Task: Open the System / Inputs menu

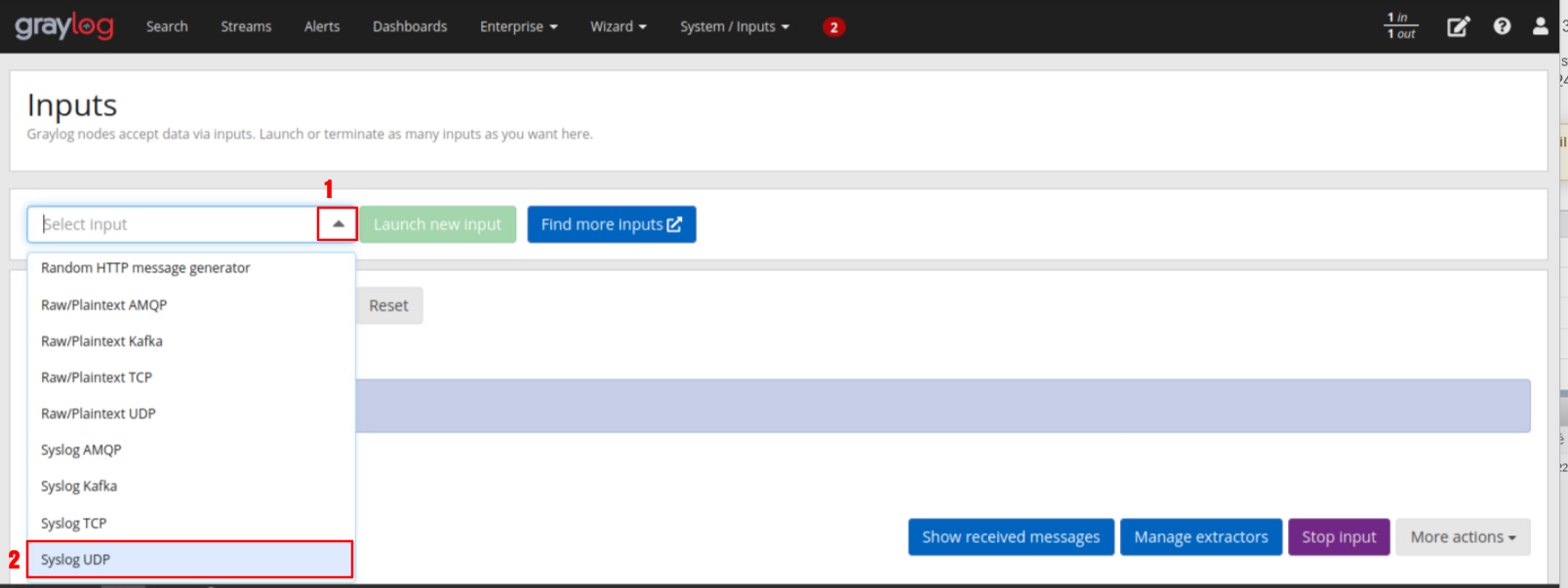Action: coord(734,26)
